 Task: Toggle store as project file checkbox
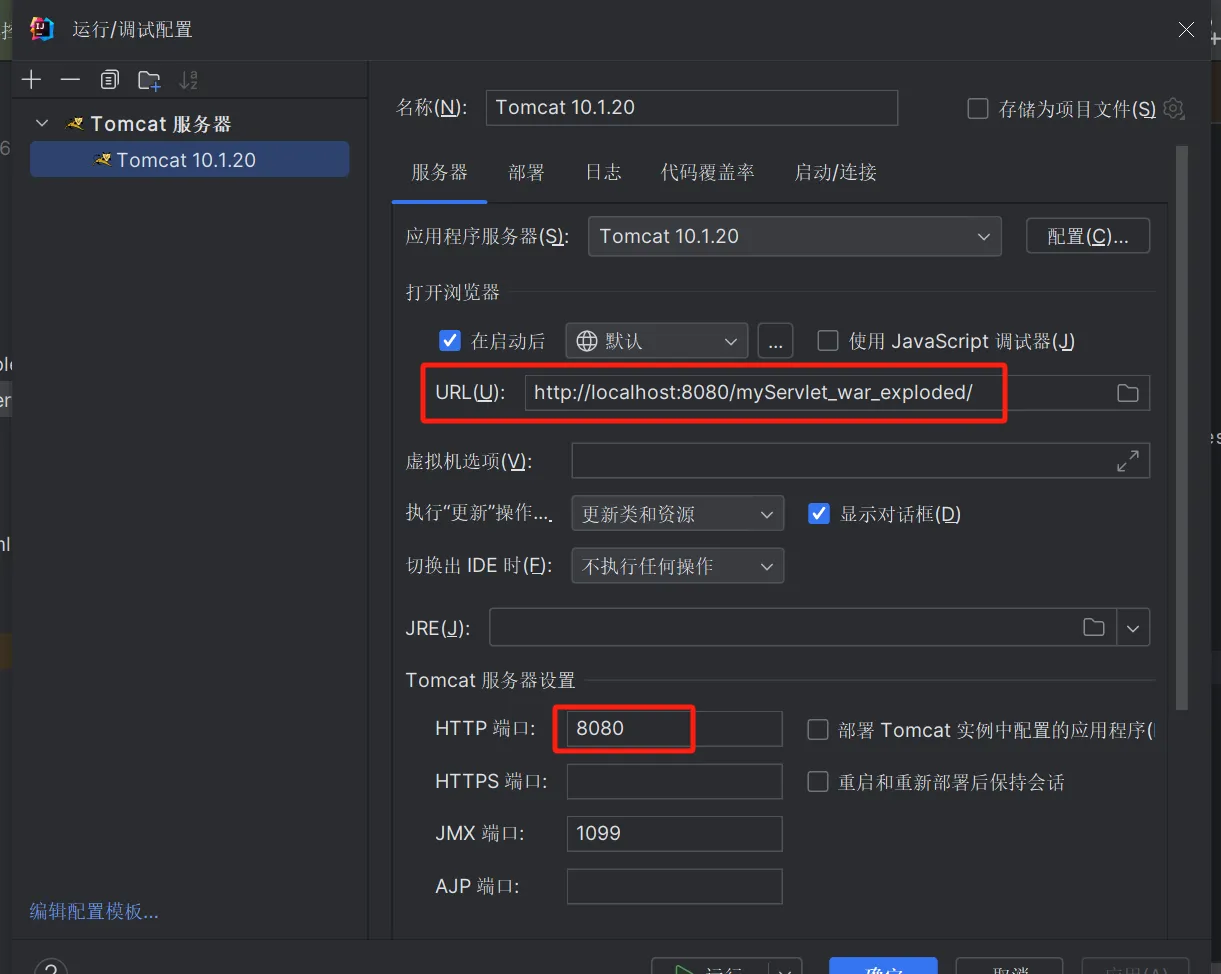point(978,108)
